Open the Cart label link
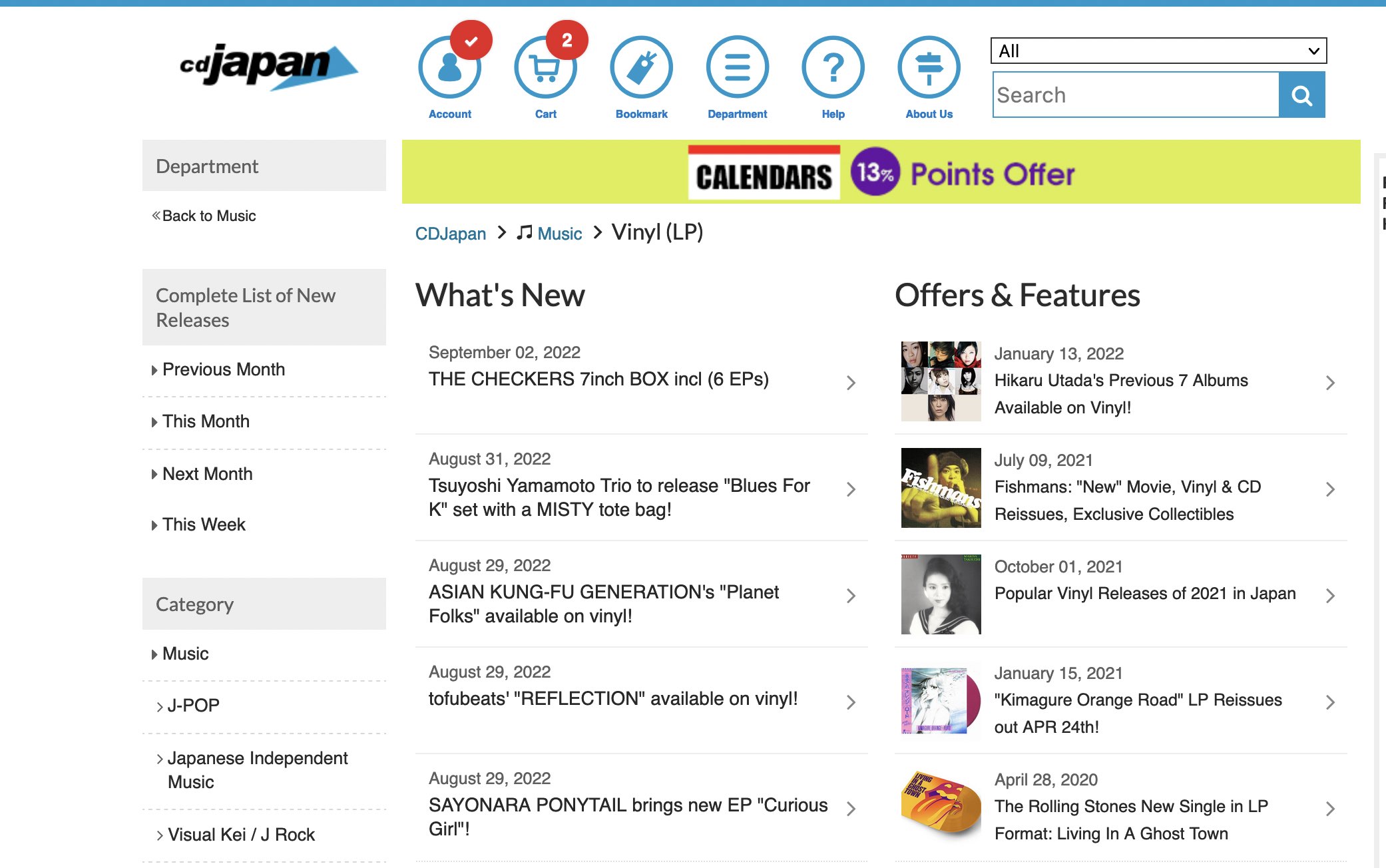This screenshot has height=868, width=1386. pos(545,114)
